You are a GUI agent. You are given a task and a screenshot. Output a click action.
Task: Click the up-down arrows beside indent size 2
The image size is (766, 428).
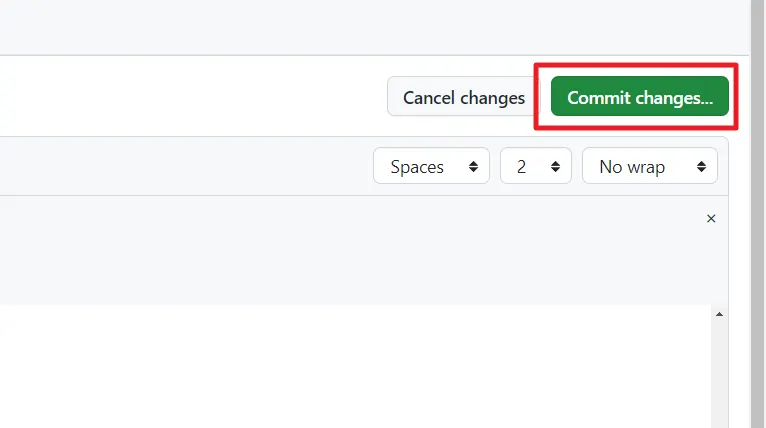pyautogui.click(x=556, y=167)
